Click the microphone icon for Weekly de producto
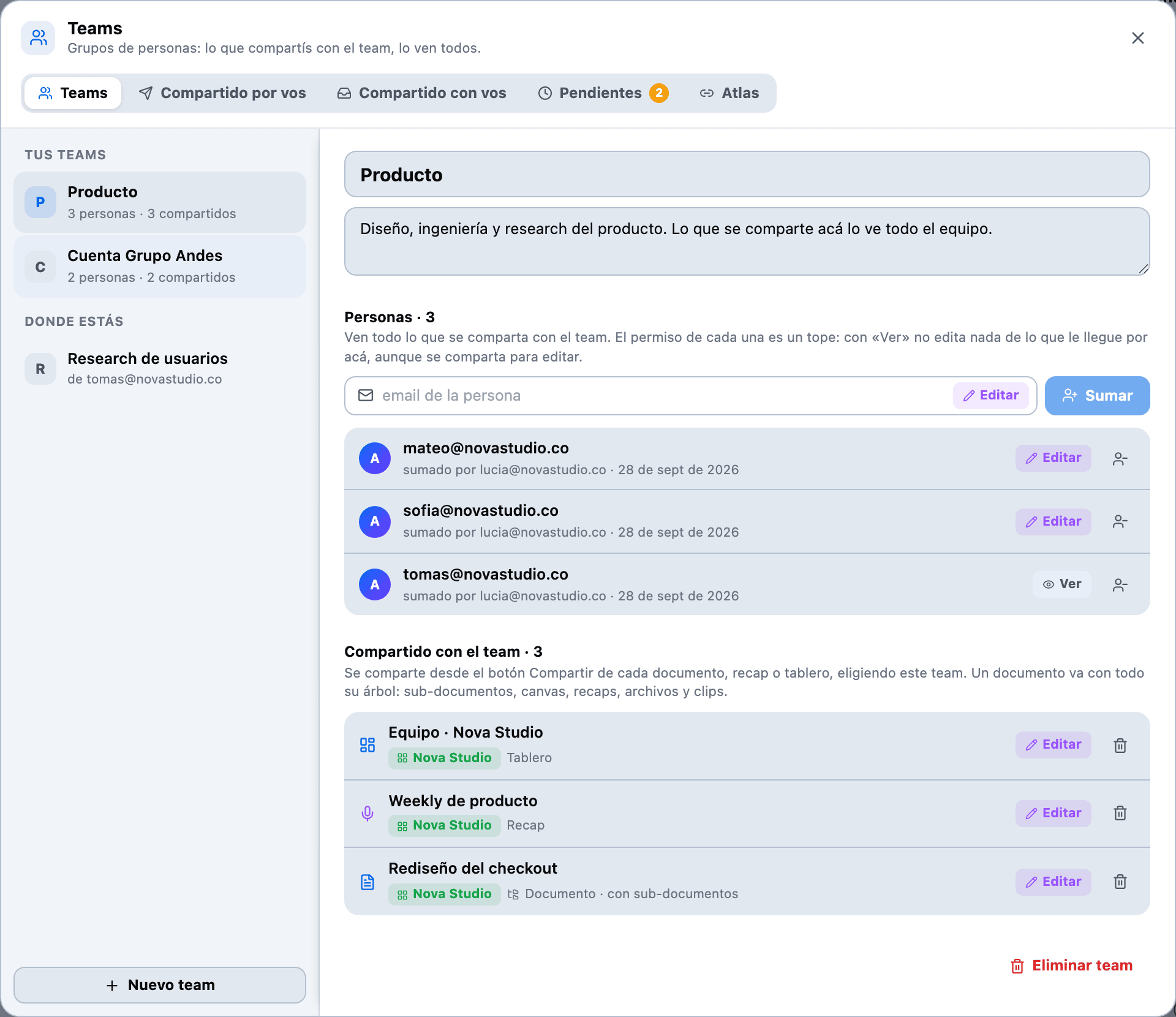Screen dimensions: 1176x1017 367,813
